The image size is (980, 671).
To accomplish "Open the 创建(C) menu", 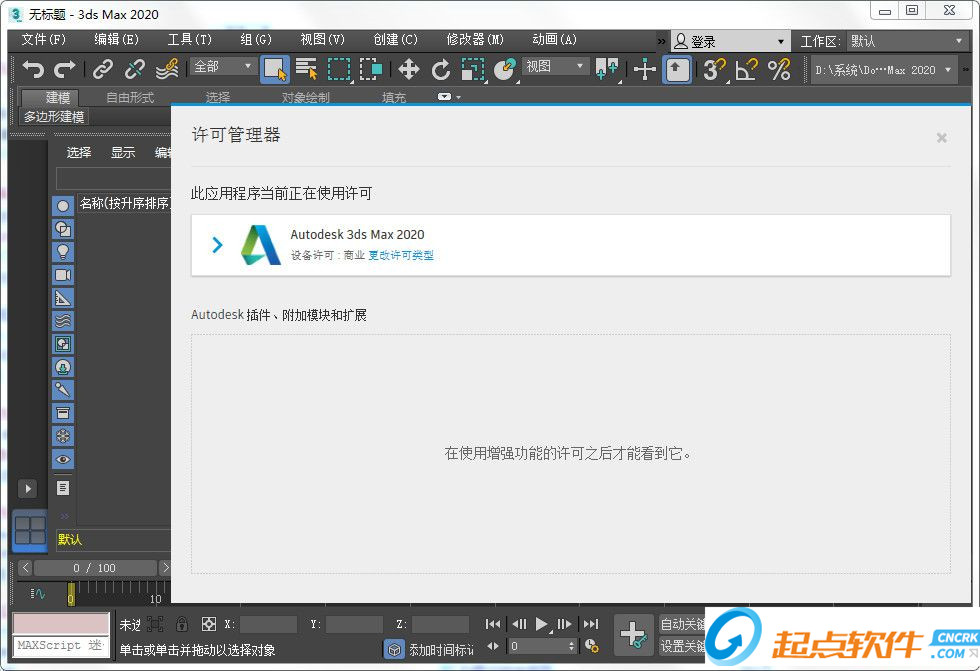I will point(395,40).
